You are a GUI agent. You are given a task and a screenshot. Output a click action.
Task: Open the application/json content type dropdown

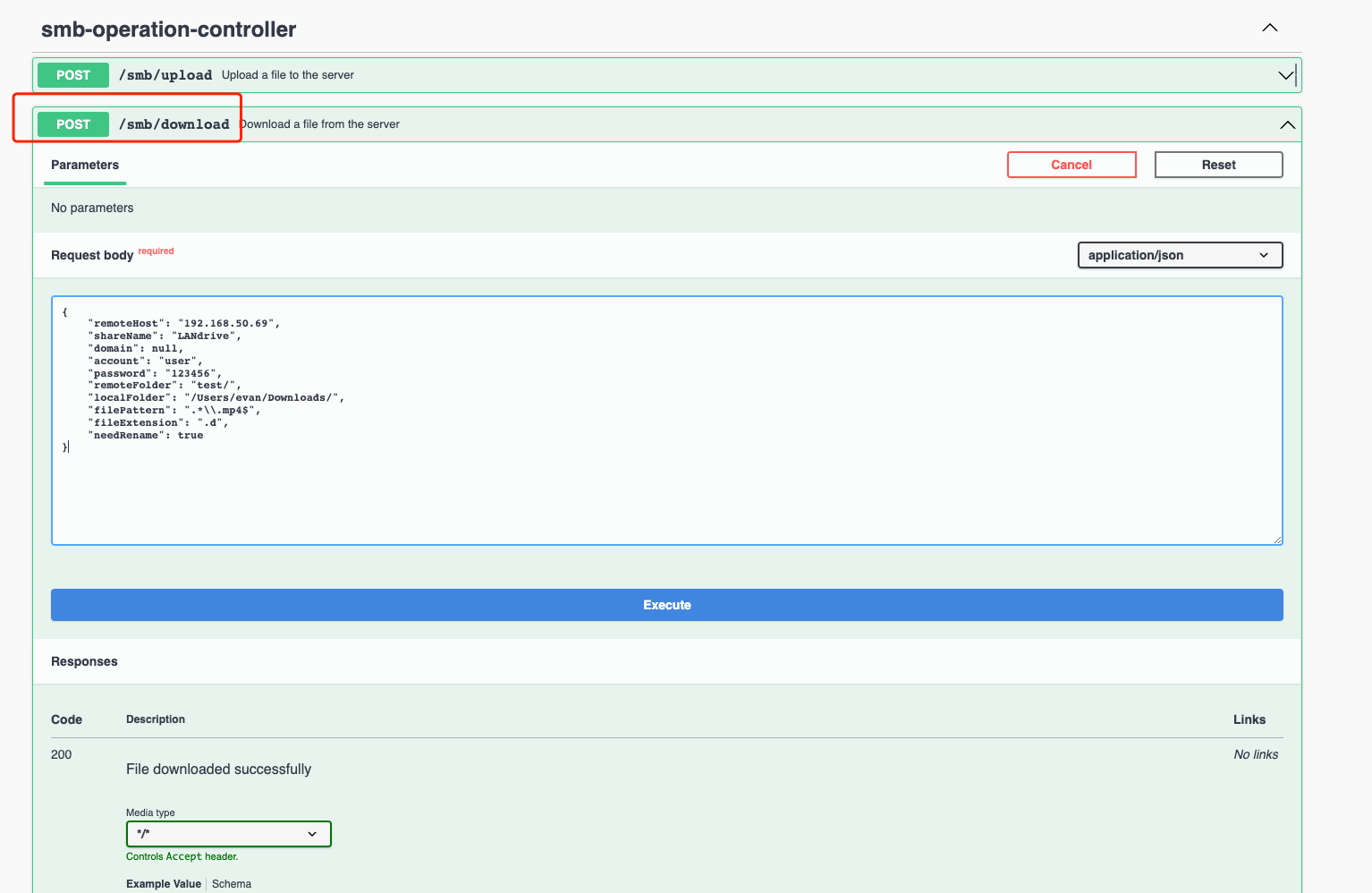1180,255
